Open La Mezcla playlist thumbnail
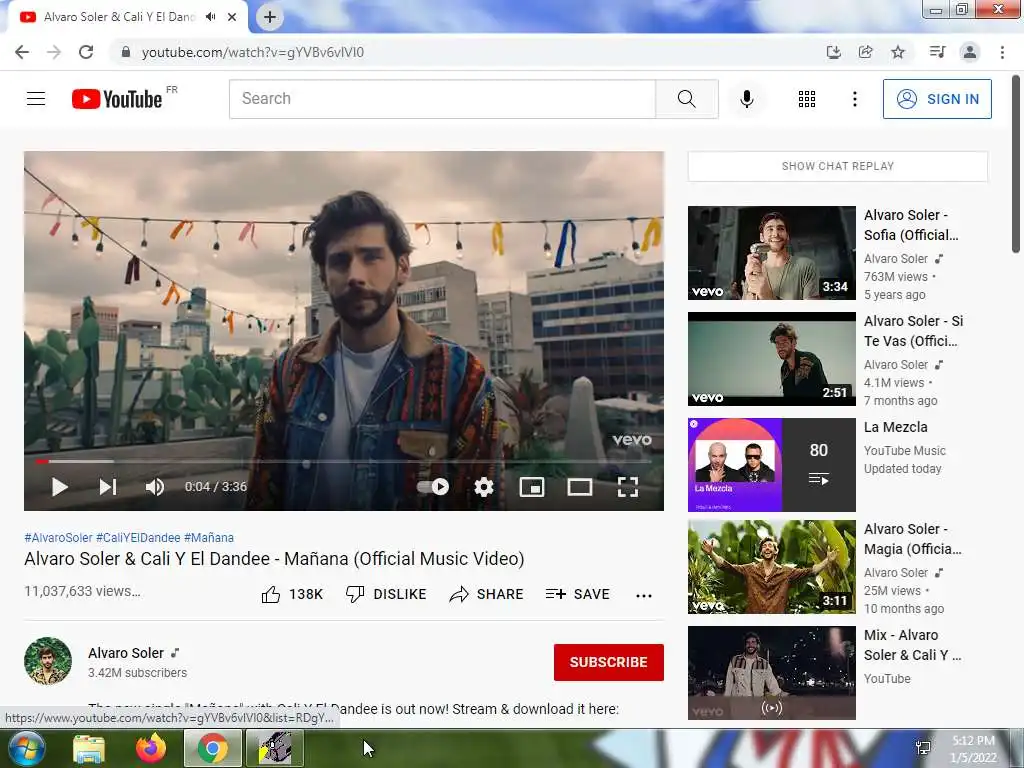The image size is (1024, 768). [x=771, y=464]
